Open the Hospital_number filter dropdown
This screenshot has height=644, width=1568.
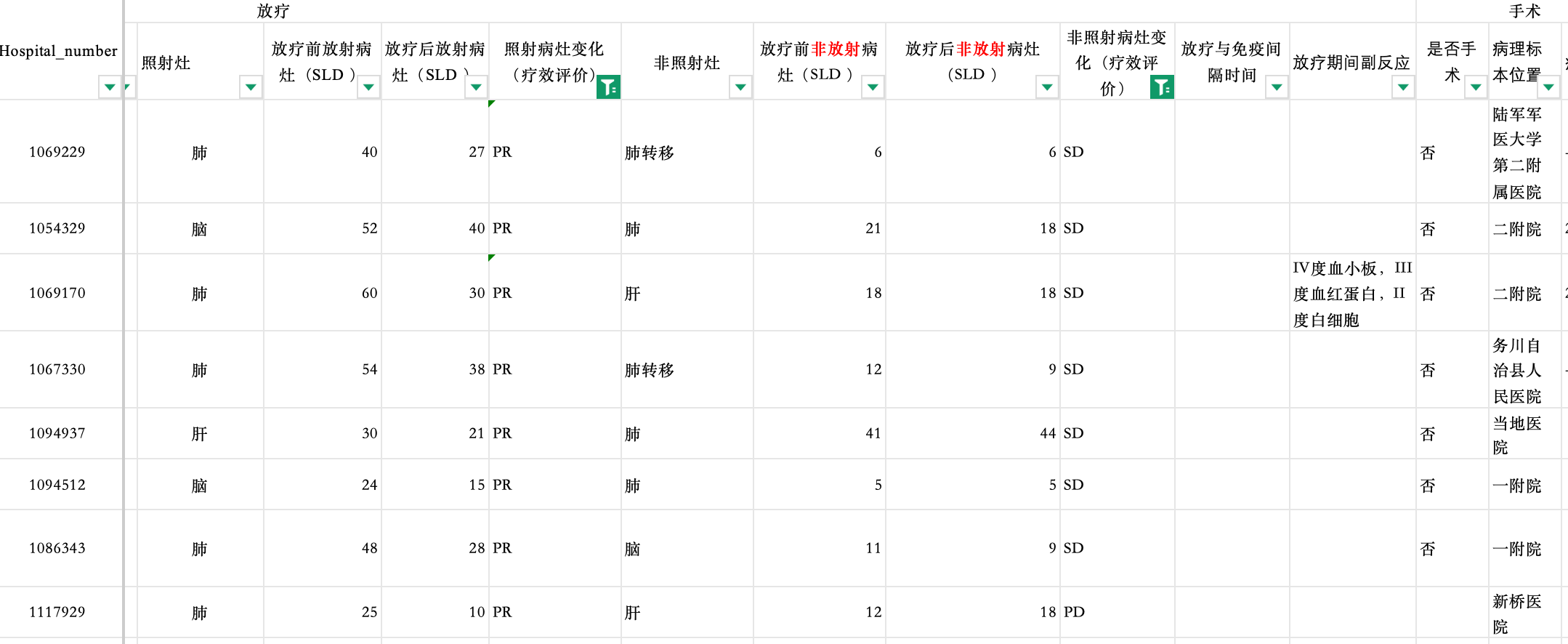(x=109, y=87)
